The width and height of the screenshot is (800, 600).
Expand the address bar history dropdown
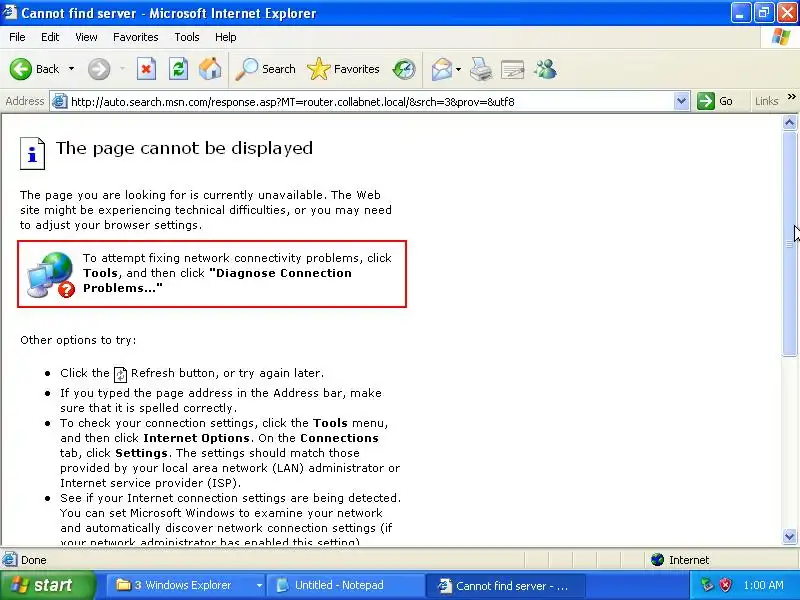(x=681, y=102)
